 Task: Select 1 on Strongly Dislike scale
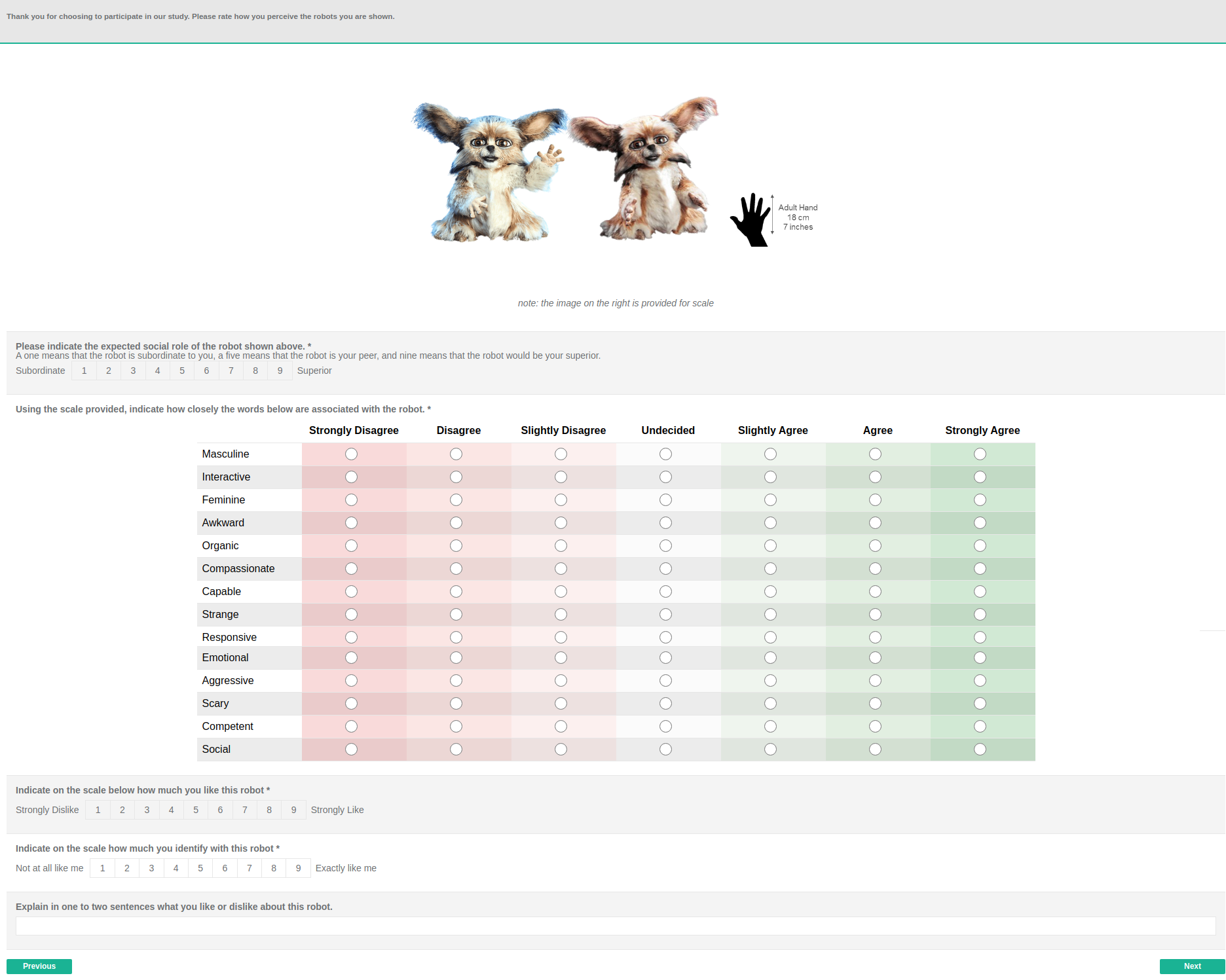pos(98,810)
